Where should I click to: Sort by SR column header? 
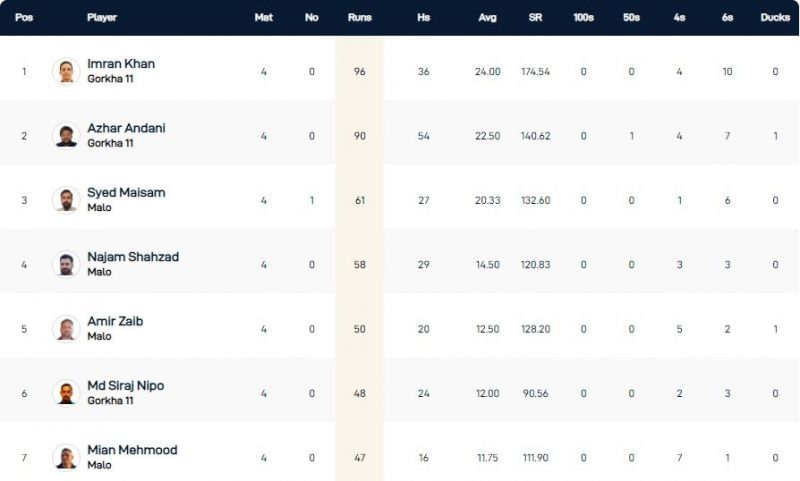[535, 18]
